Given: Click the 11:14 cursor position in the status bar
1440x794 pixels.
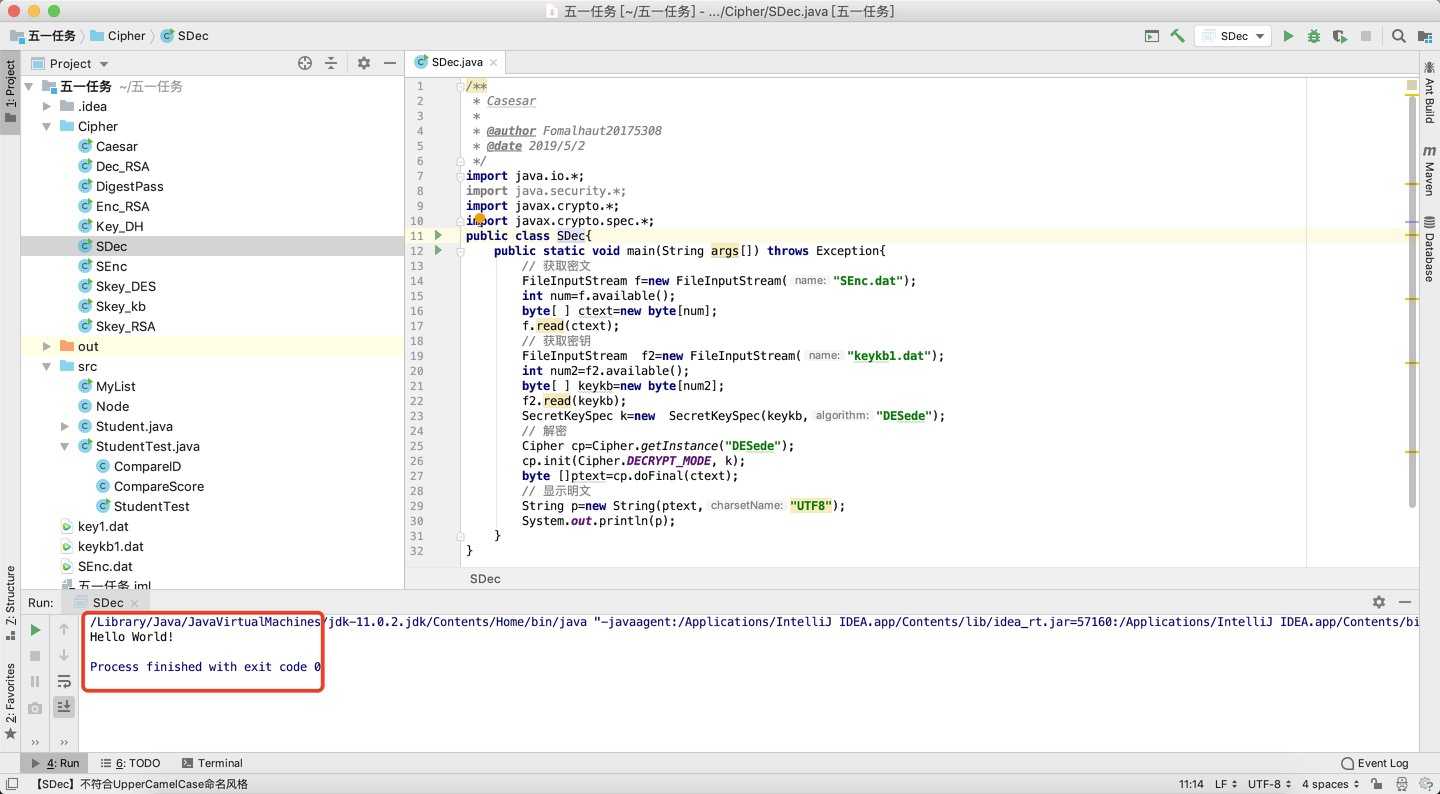Looking at the screenshot, I should click(x=1191, y=785).
